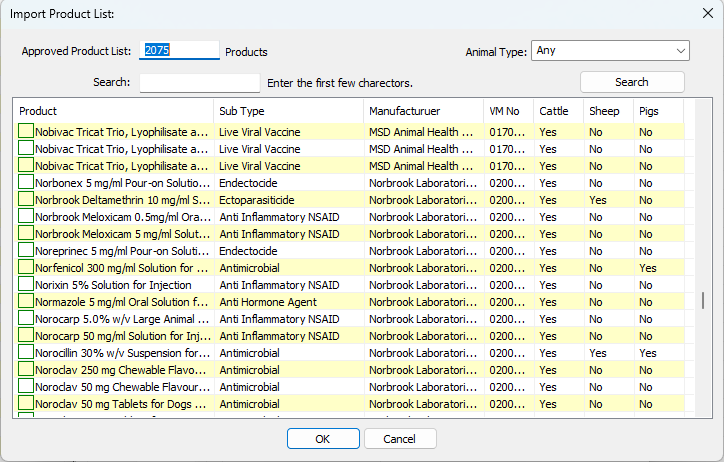The image size is (724, 462).
Task: Tick the checkbox for Norbrook Deltamethrin 10 mg/ml
Action: point(26,199)
